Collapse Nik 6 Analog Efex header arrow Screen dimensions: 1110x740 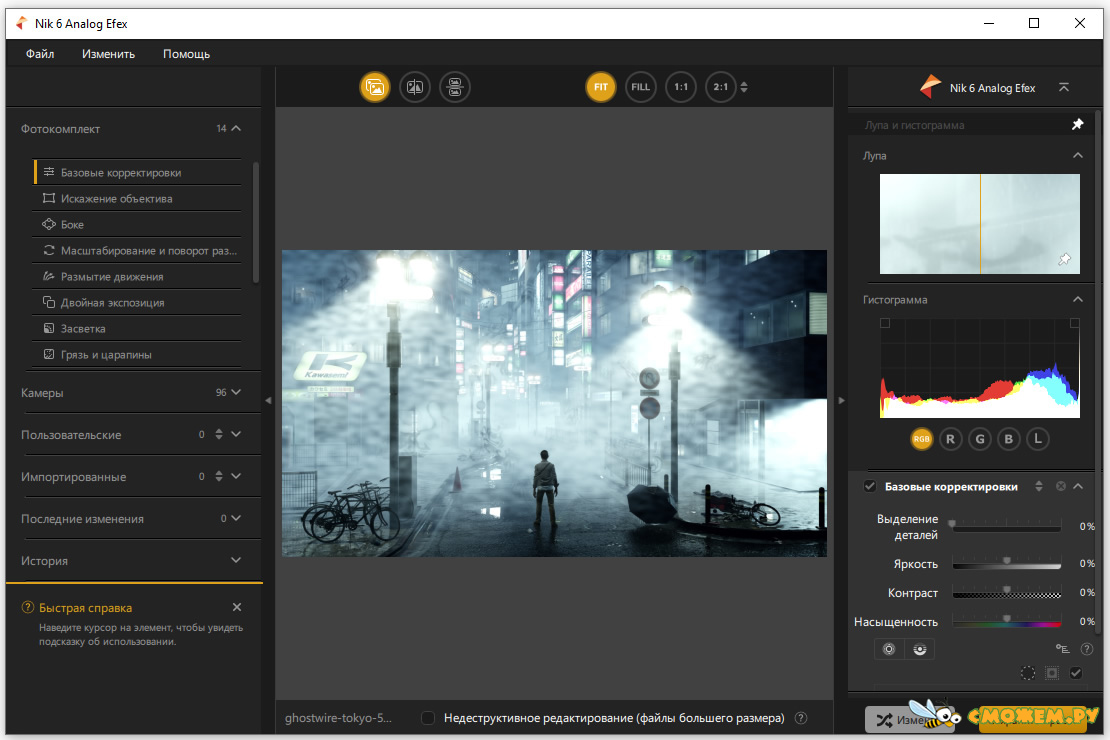tap(1063, 87)
